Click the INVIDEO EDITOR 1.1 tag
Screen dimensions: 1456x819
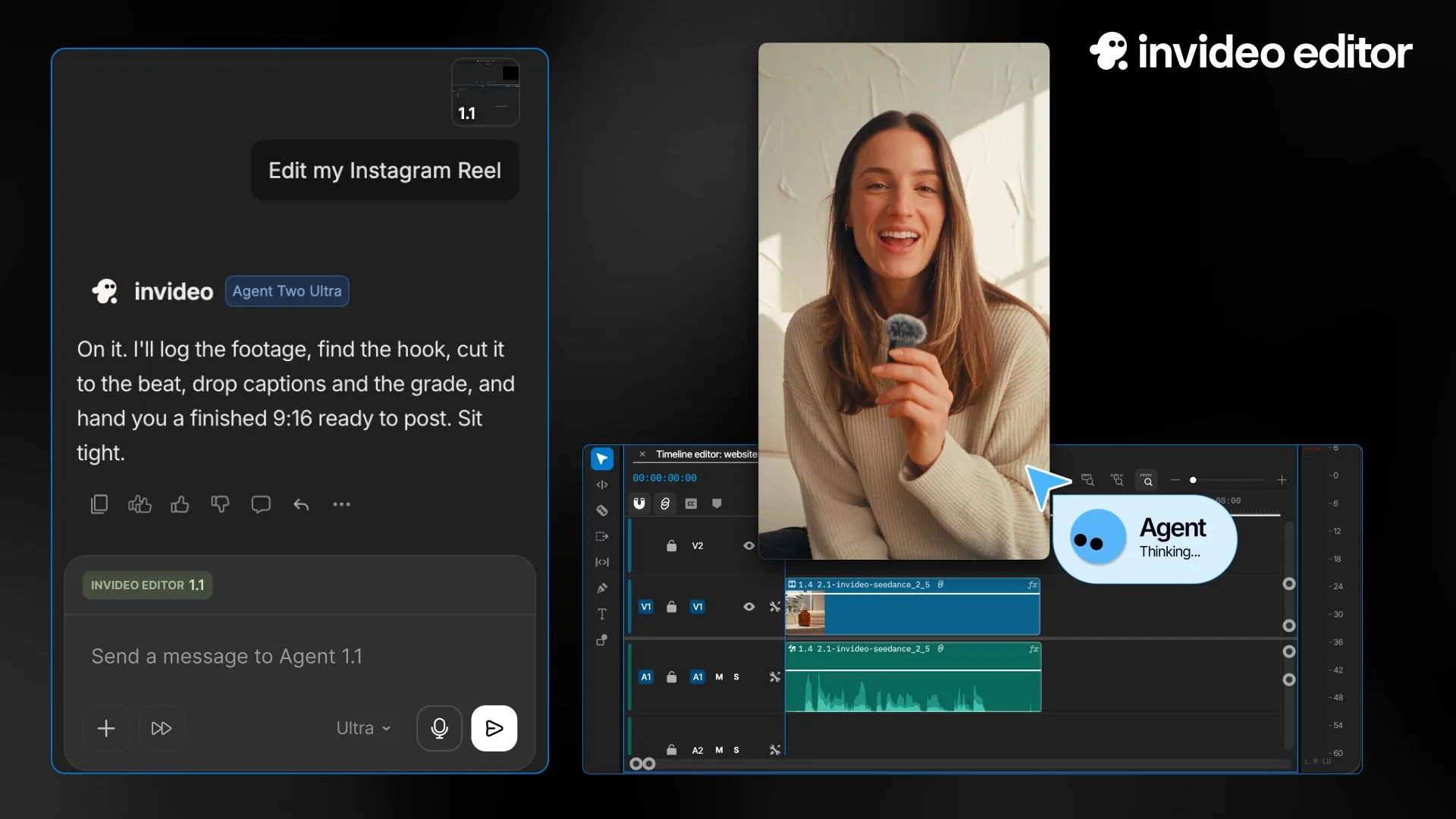click(x=147, y=585)
